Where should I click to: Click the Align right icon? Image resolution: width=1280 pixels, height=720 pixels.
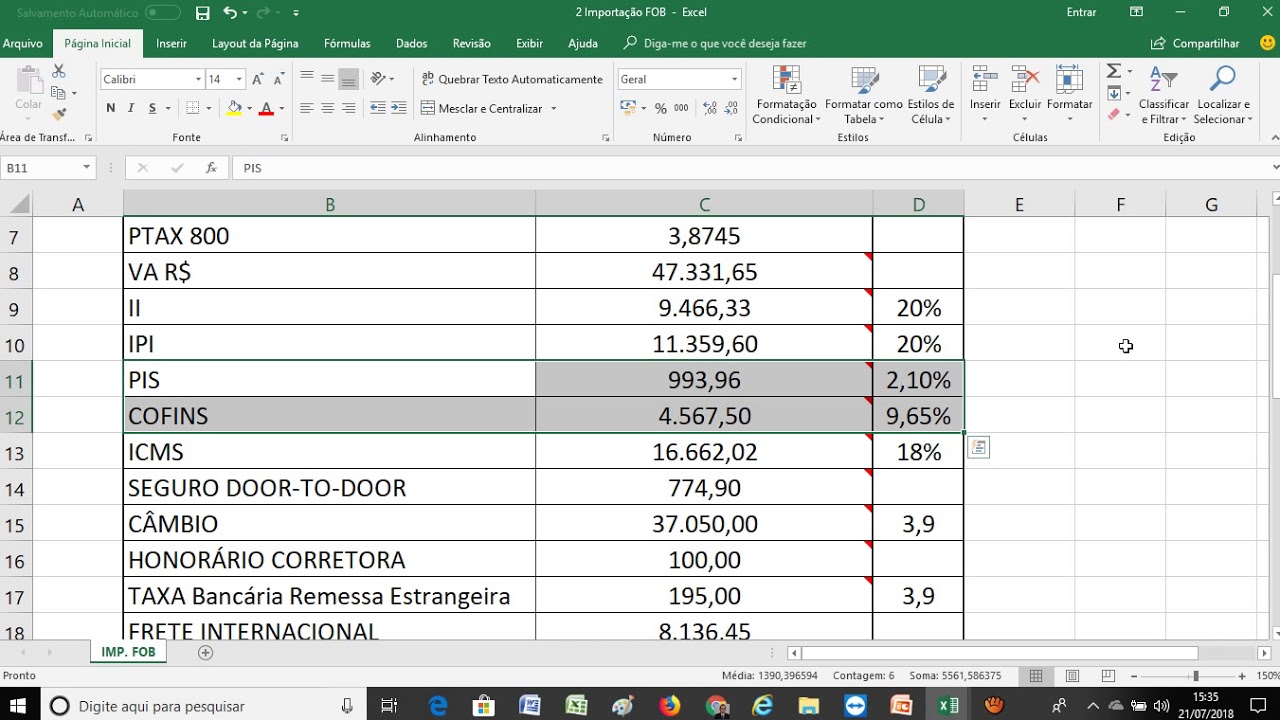point(348,108)
